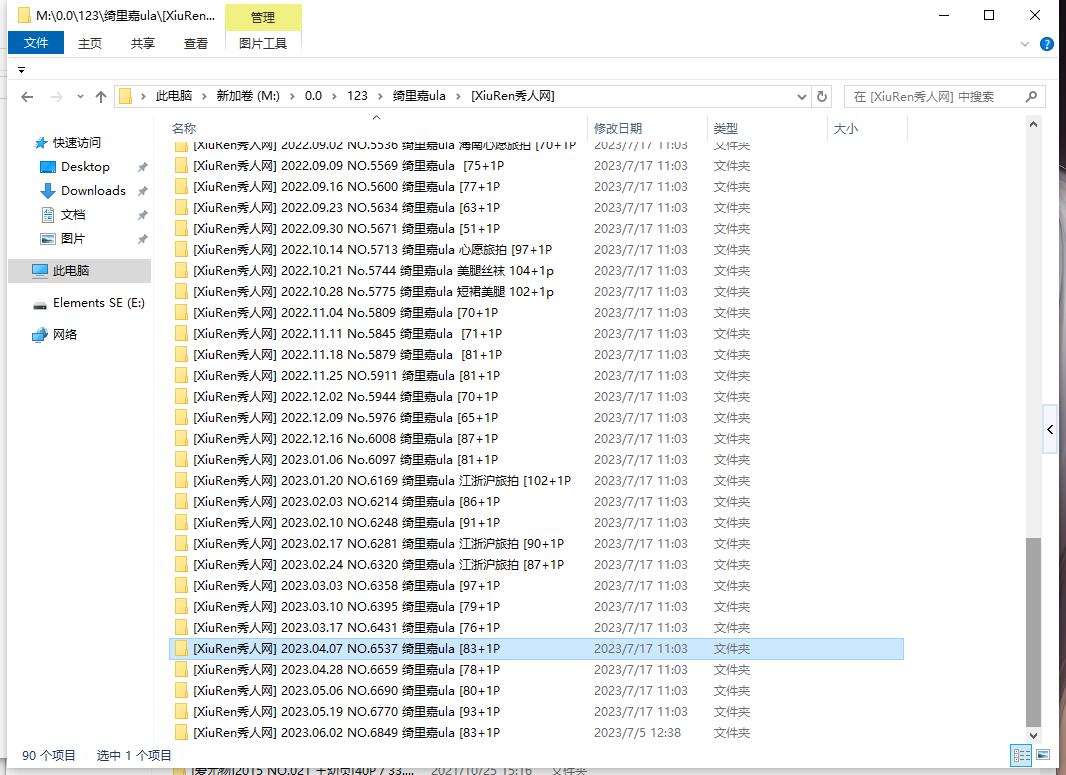
Task: Click the pin icon next to Downloads
Action: point(142,191)
